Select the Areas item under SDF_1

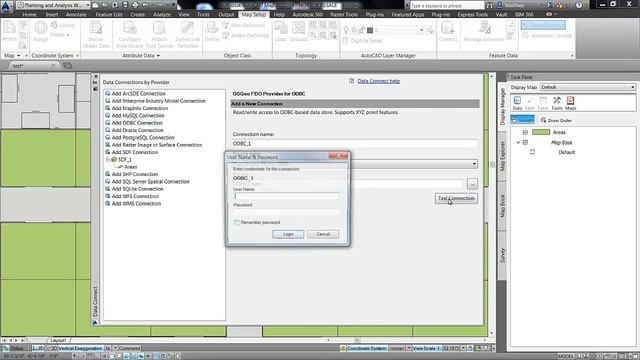(x=130, y=167)
